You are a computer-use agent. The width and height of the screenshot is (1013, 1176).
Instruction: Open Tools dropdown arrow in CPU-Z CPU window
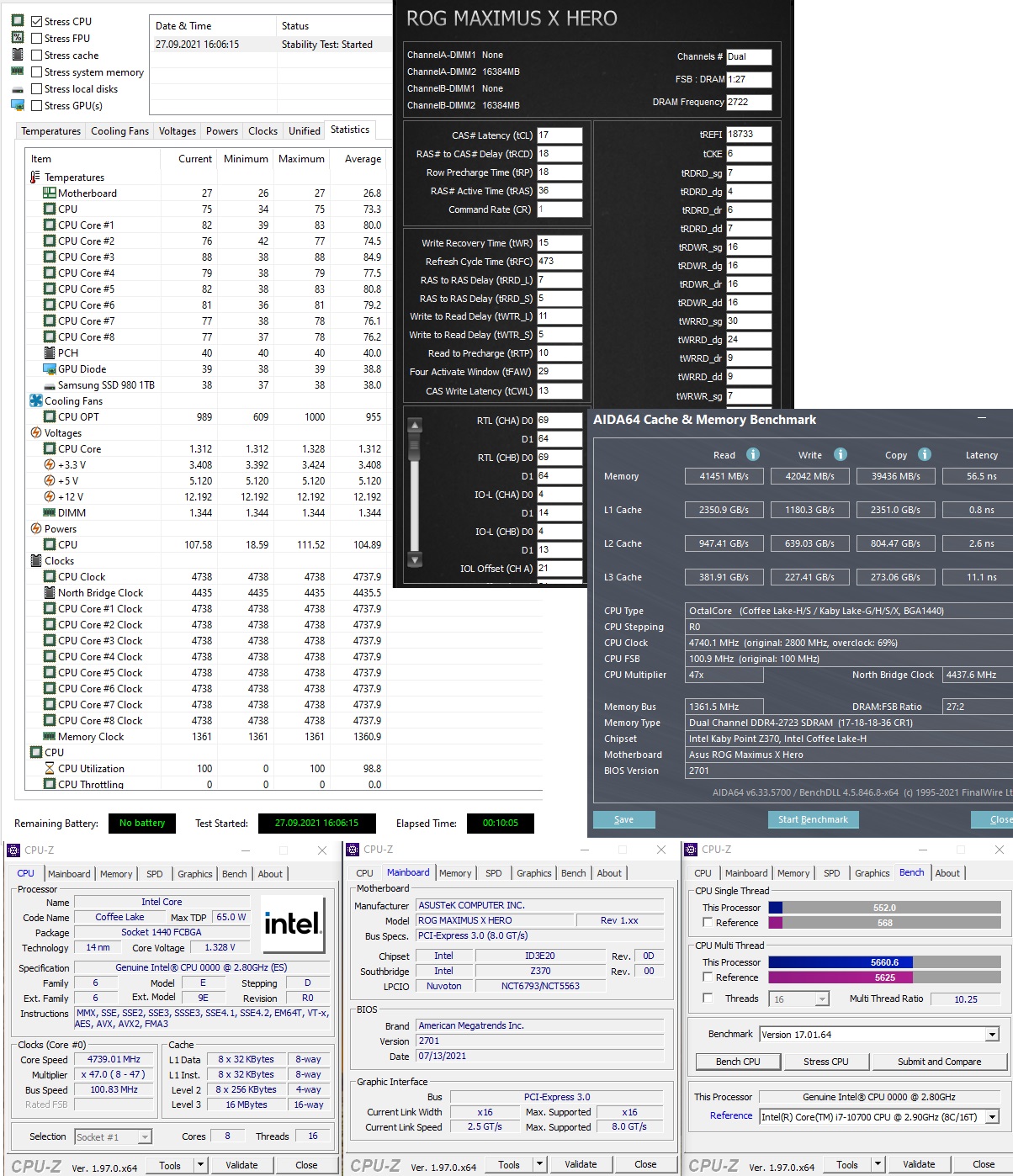(x=200, y=1165)
